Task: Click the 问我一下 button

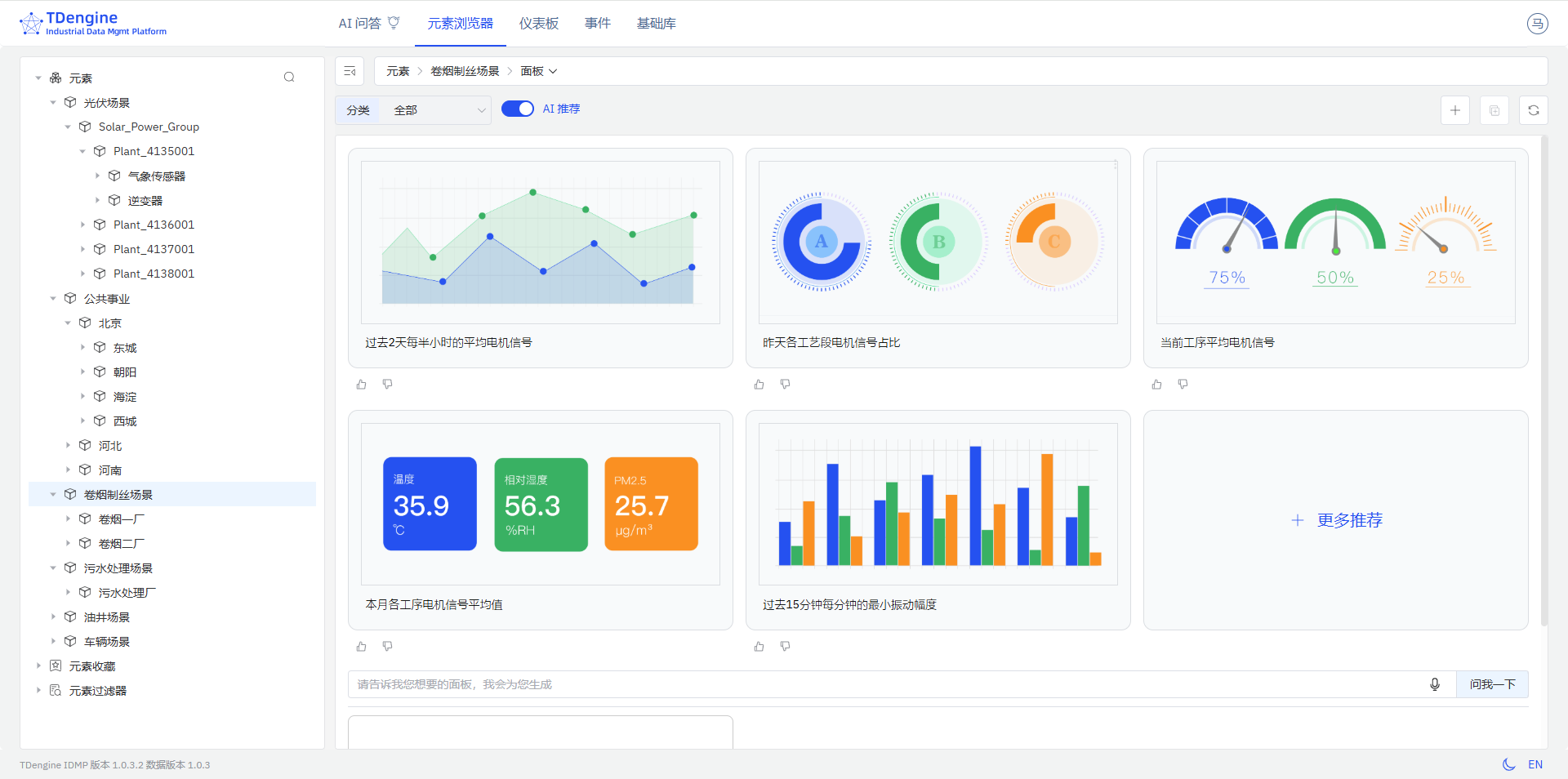Action: tap(1492, 684)
